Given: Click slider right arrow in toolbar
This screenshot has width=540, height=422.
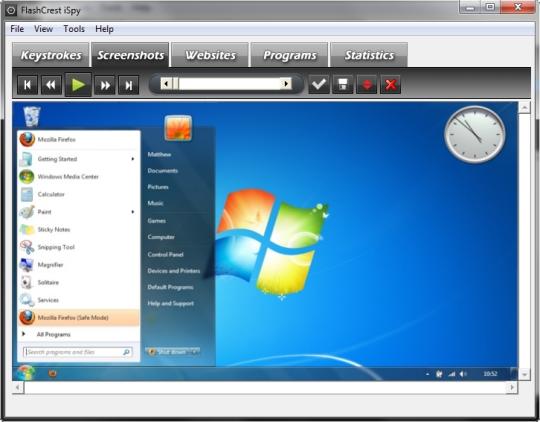Looking at the screenshot, I should click(286, 84).
